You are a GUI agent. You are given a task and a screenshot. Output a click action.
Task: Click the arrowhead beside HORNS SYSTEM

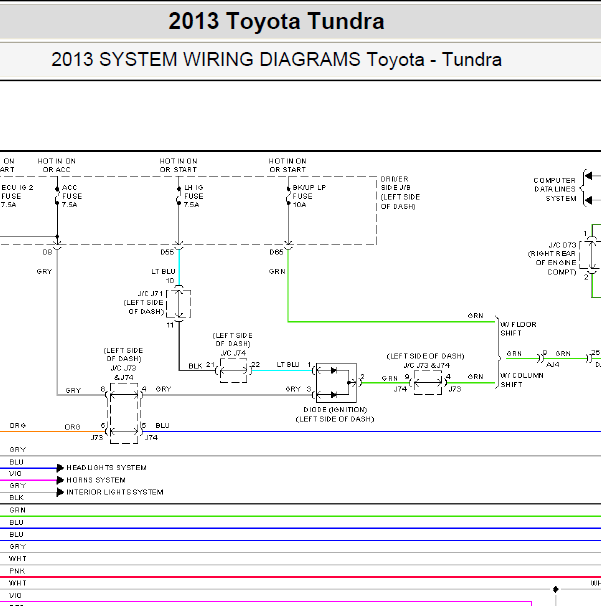pyautogui.click(x=60, y=480)
